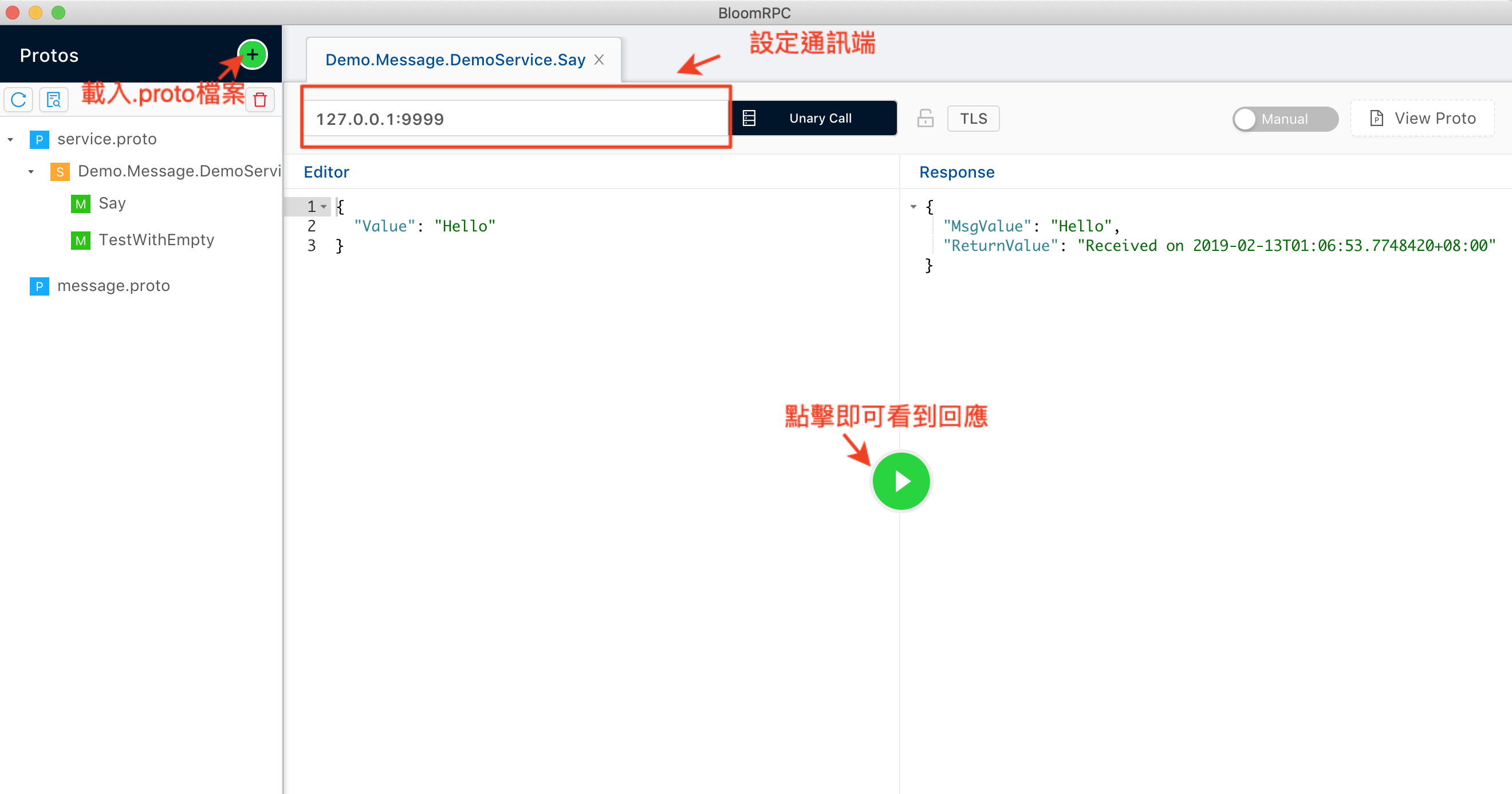
Task: Select the Say method in tree
Action: (112, 203)
